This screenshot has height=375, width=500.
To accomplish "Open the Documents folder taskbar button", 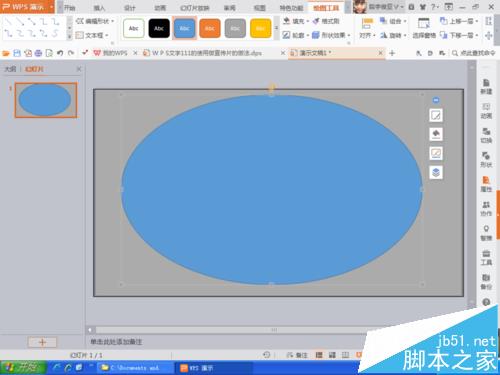I will point(135,368).
